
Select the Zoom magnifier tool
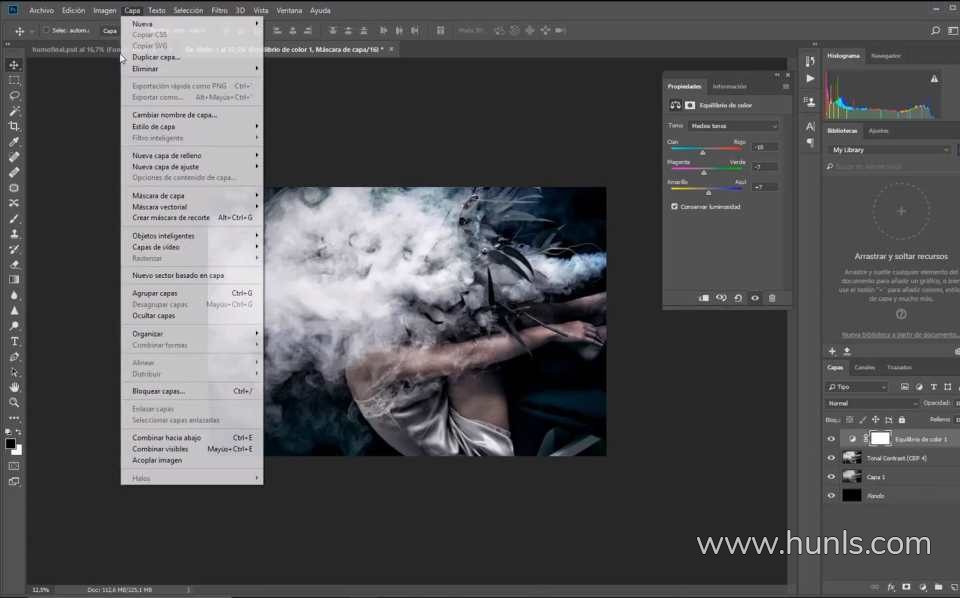pyautogui.click(x=14, y=402)
